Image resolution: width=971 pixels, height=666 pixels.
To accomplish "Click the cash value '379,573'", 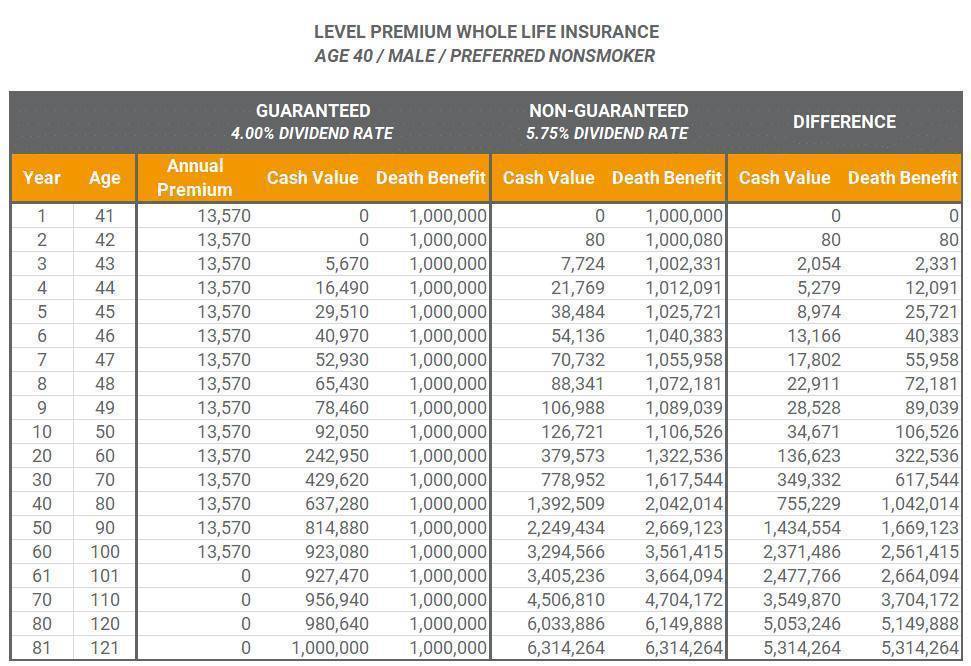I will pyautogui.click(x=573, y=456).
